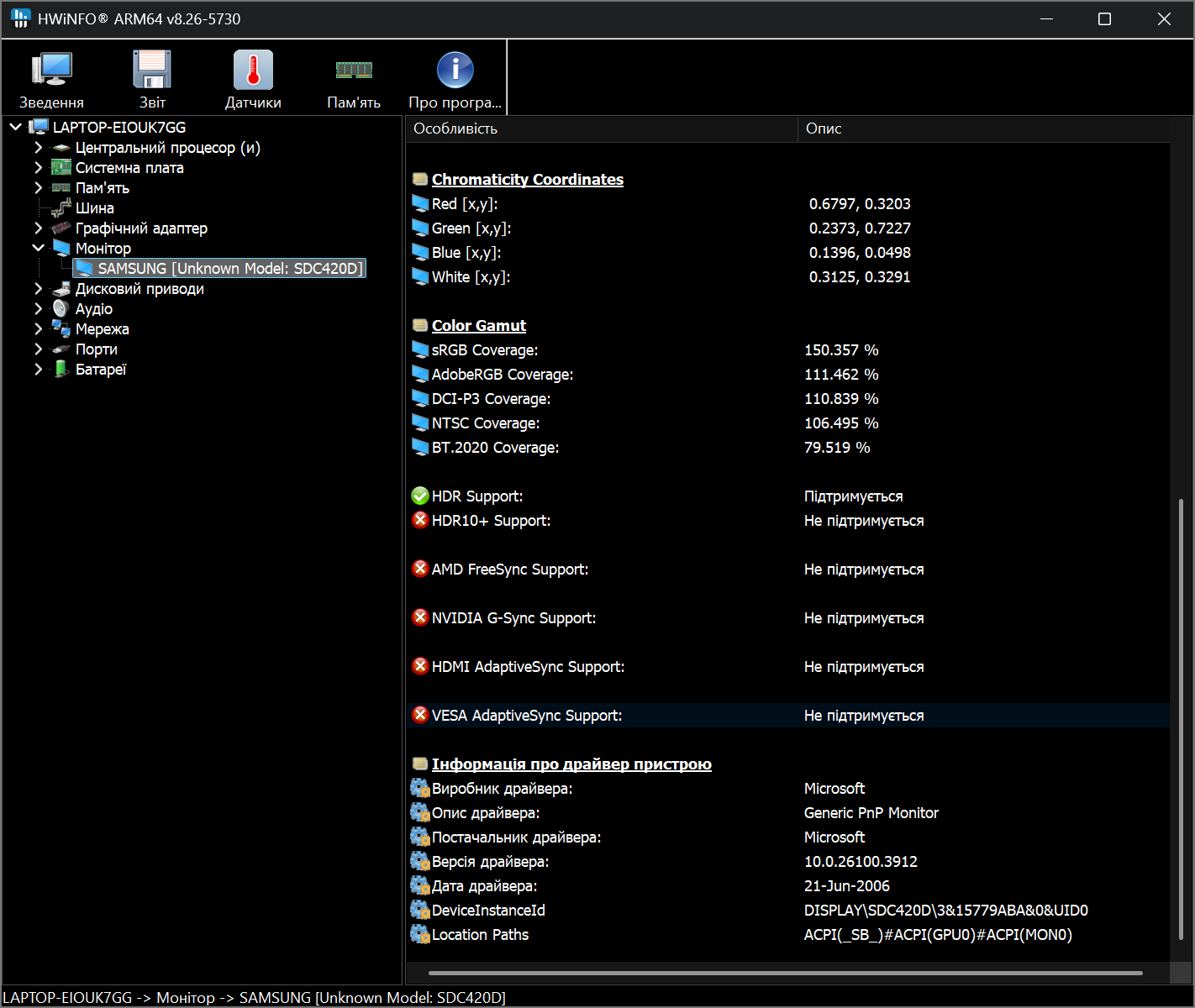Click the Шина bus icon

pyautogui.click(x=61, y=207)
